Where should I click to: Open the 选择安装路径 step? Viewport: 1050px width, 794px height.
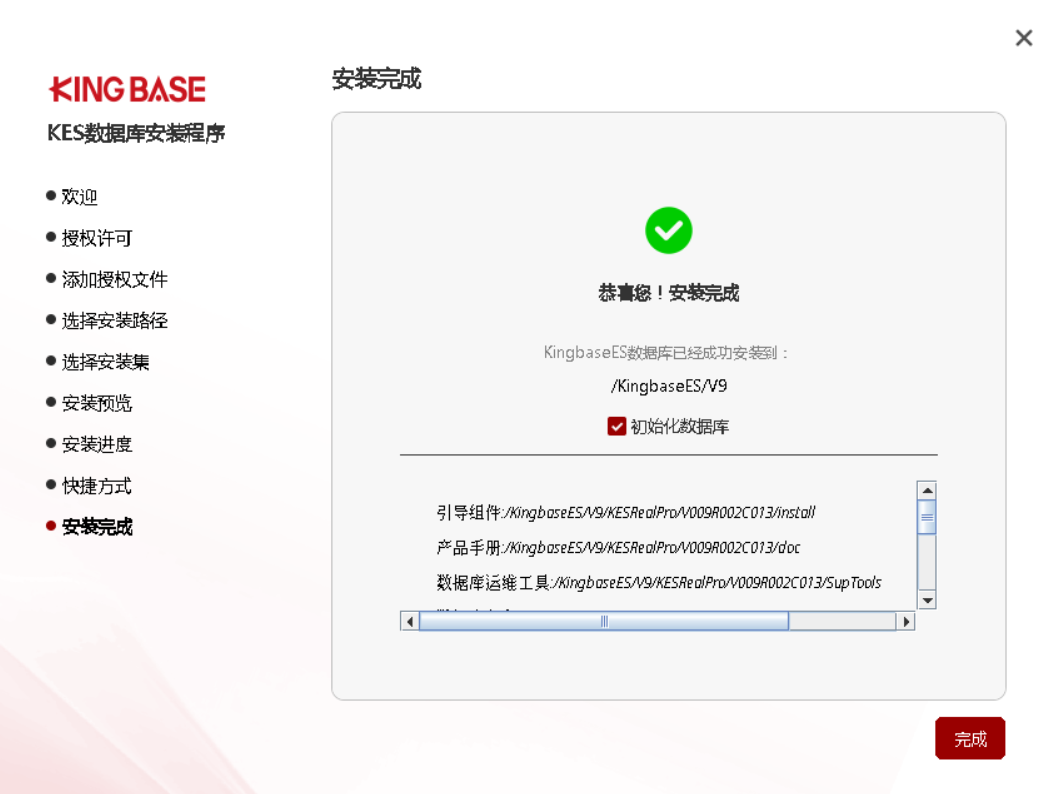pos(114,321)
